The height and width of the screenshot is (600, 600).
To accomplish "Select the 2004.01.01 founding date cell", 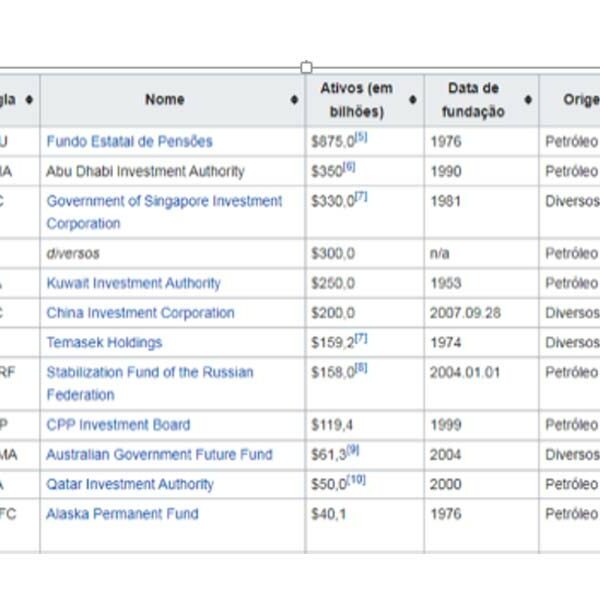I will (481, 383).
